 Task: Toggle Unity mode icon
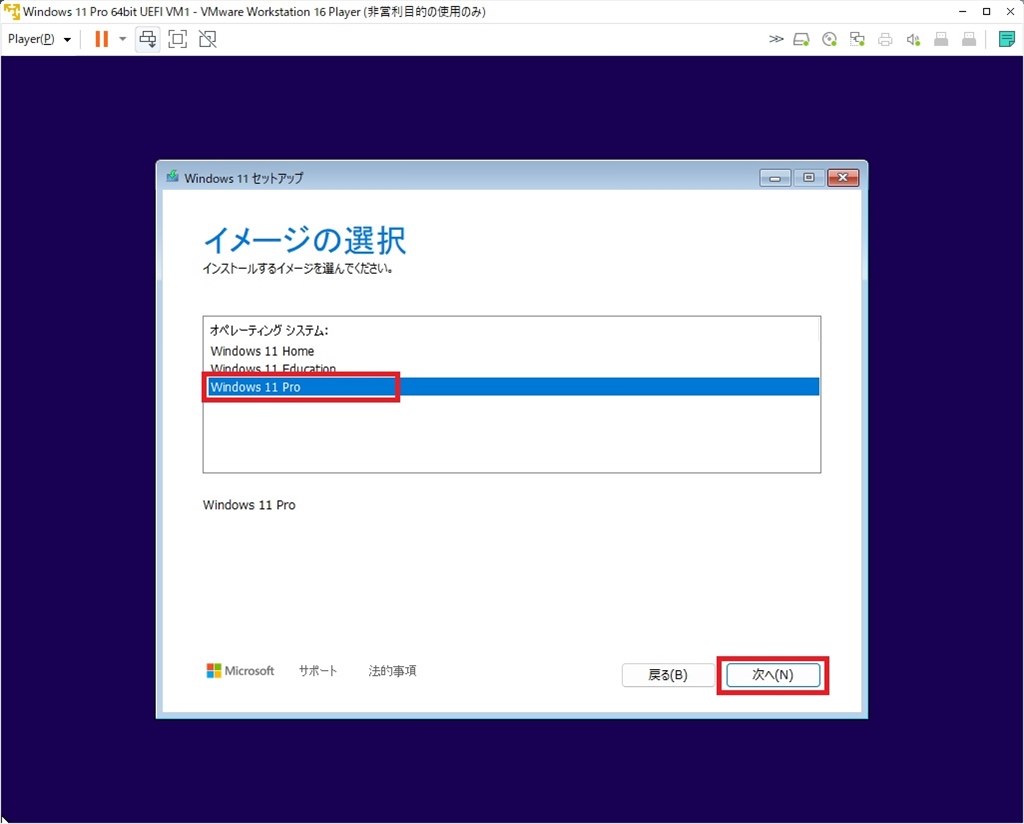tap(208, 39)
